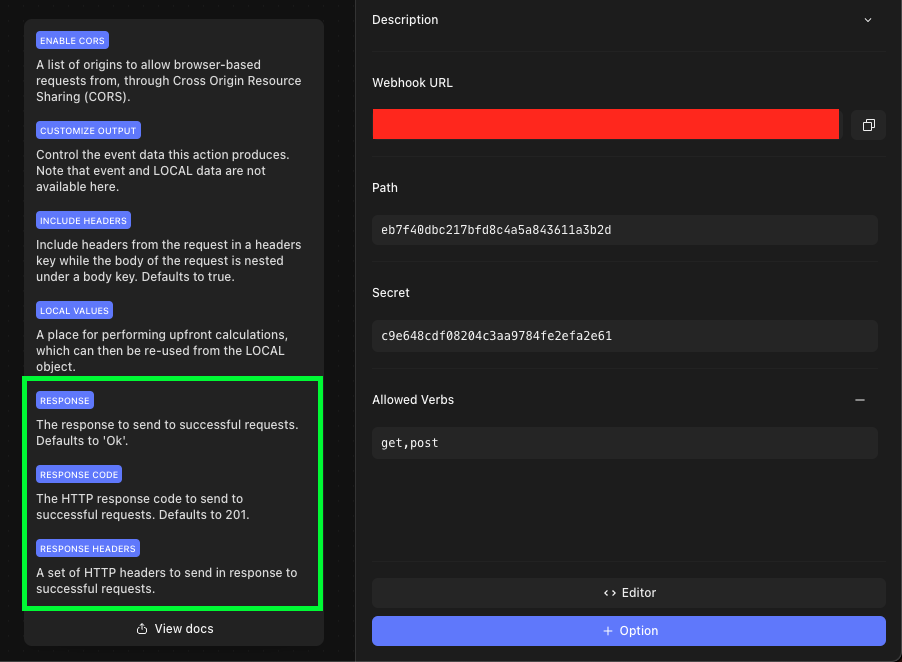Click into the Secret input field
This screenshot has width=902, height=662.
click(x=625, y=336)
